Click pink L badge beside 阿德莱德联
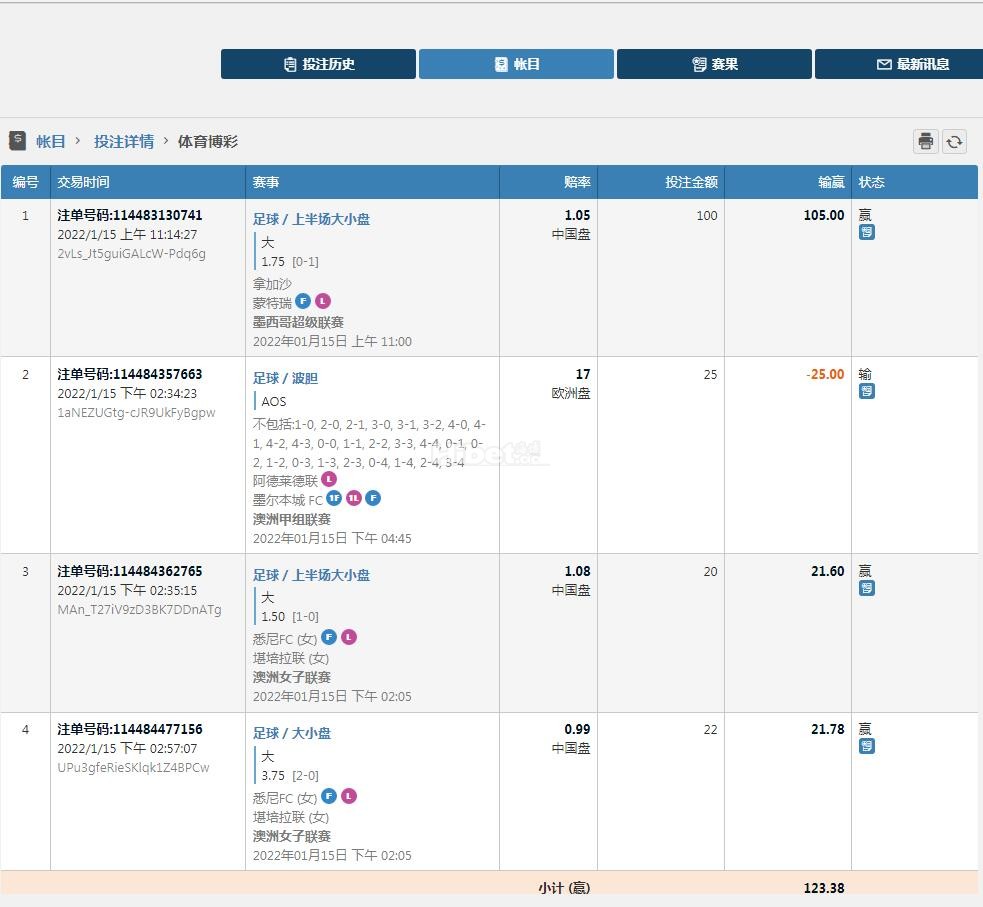Screen dimensions: 983x907 click(x=329, y=479)
